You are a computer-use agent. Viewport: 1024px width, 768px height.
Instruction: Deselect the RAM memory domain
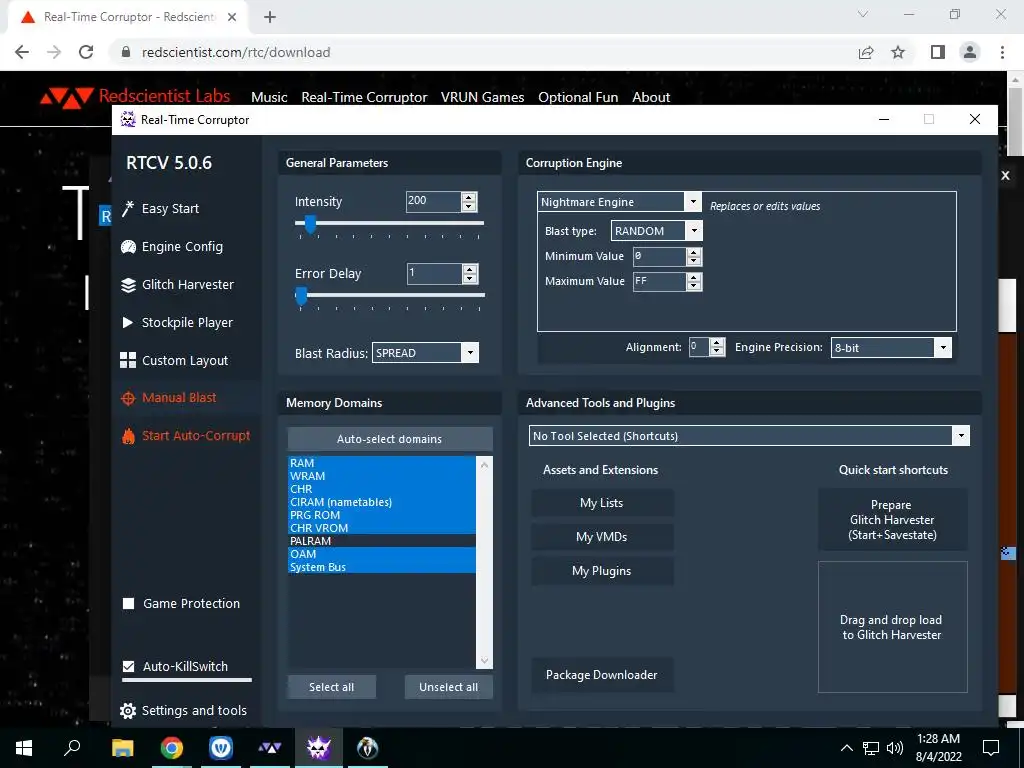[x=381, y=462]
